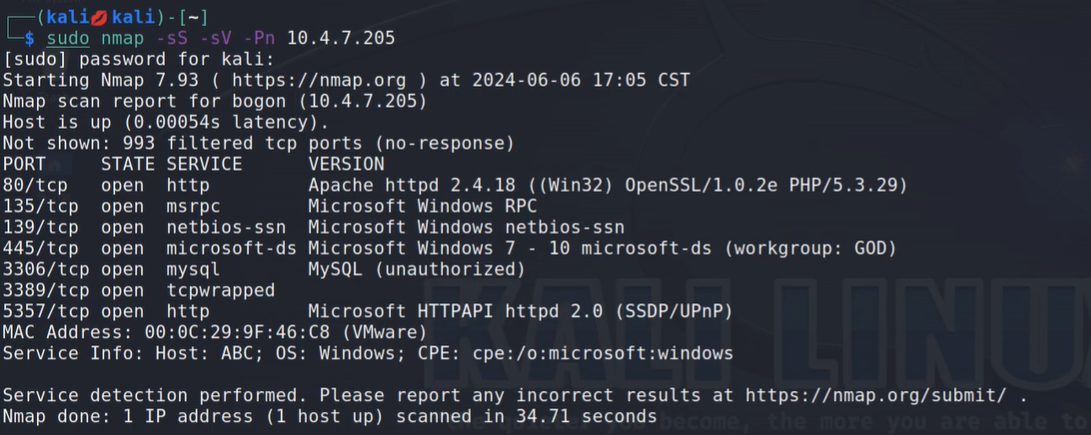Click the MySQL (unauthorized) version text

pyautogui.click(x=416, y=269)
